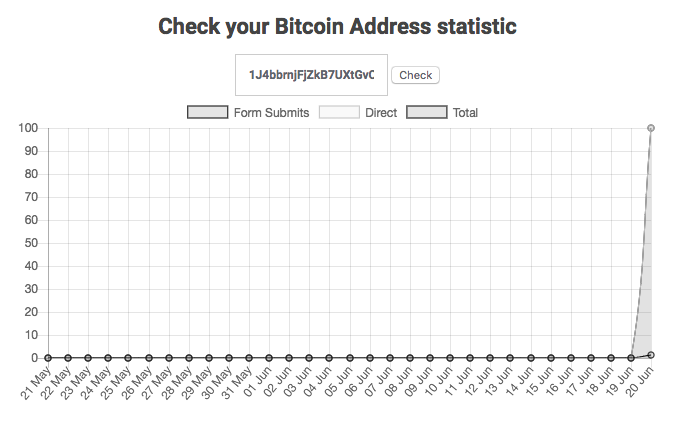684x423 pixels.
Task: Toggle the Direct dataset legend swatch
Action: pyautogui.click(x=339, y=112)
